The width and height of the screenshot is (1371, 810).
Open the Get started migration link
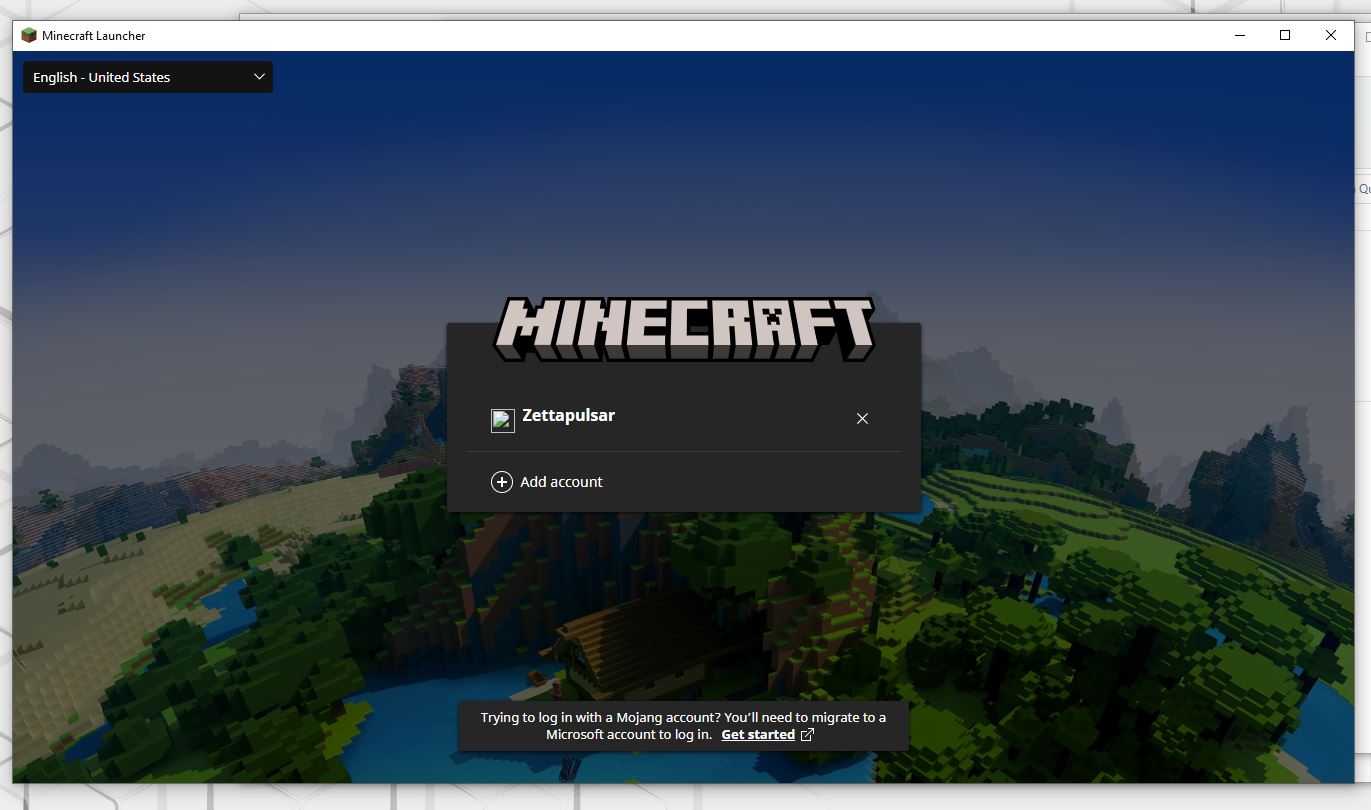[x=758, y=734]
